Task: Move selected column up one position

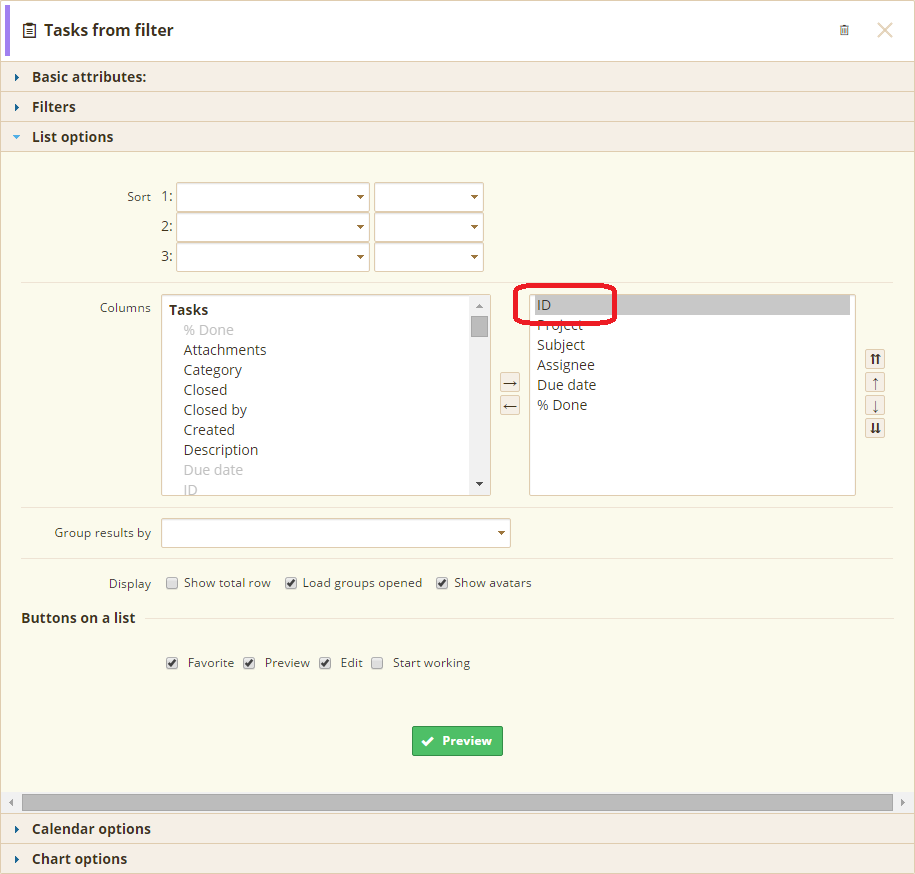Action: pos(875,383)
